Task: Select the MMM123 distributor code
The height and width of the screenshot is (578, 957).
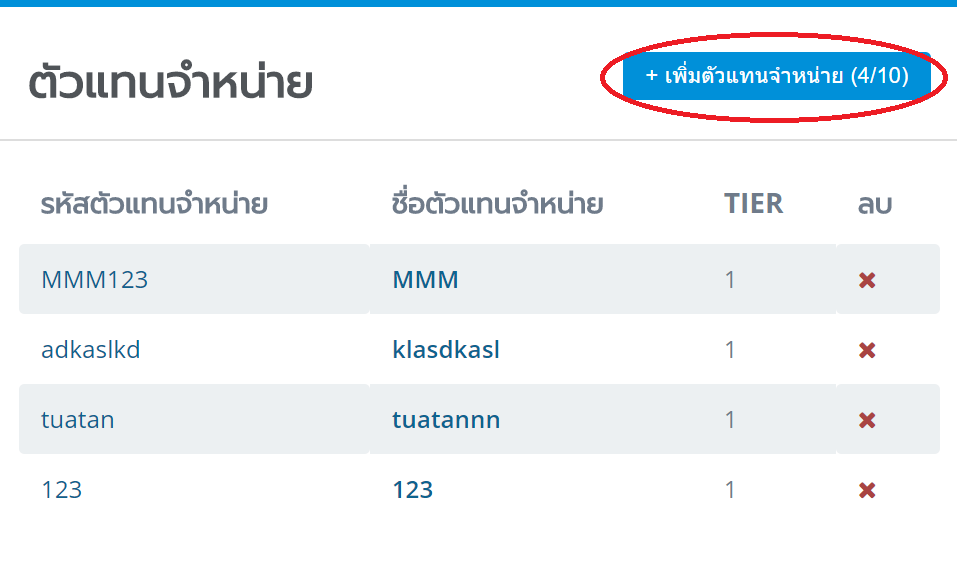Action: (x=95, y=280)
